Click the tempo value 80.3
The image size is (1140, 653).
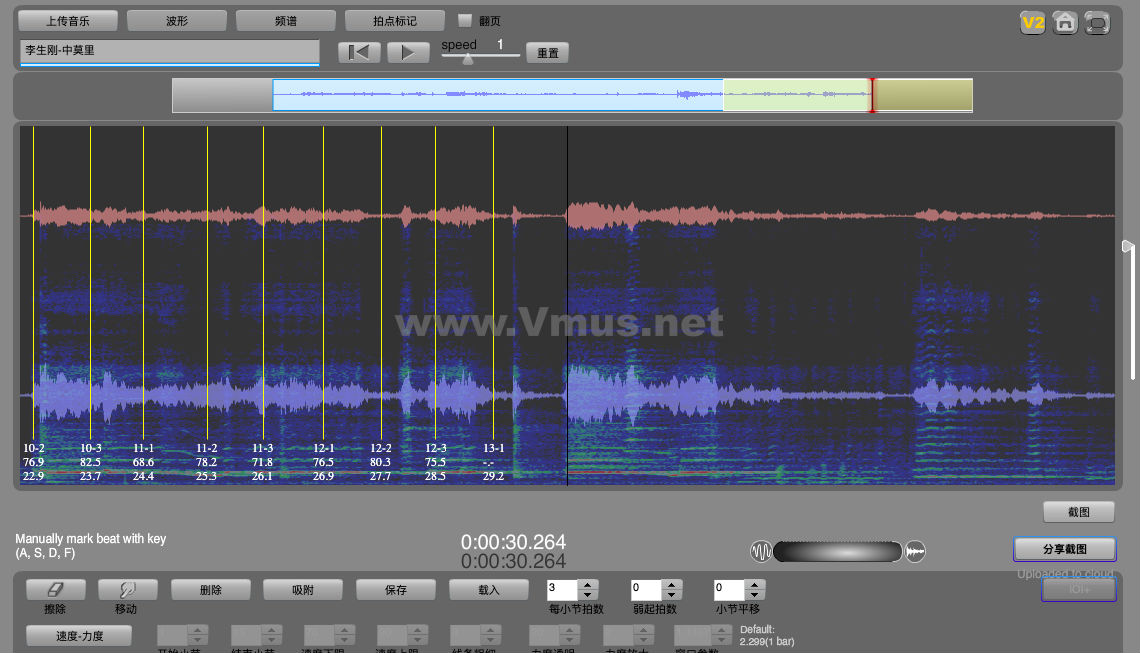[380, 462]
